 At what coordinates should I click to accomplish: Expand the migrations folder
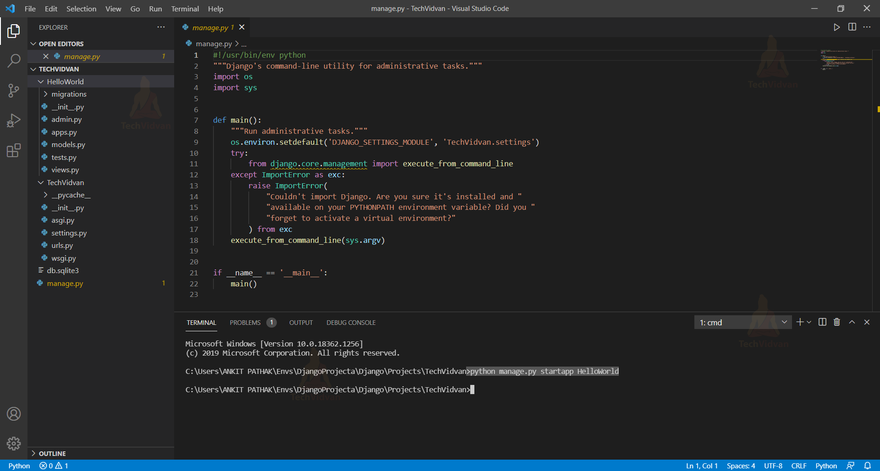point(68,94)
